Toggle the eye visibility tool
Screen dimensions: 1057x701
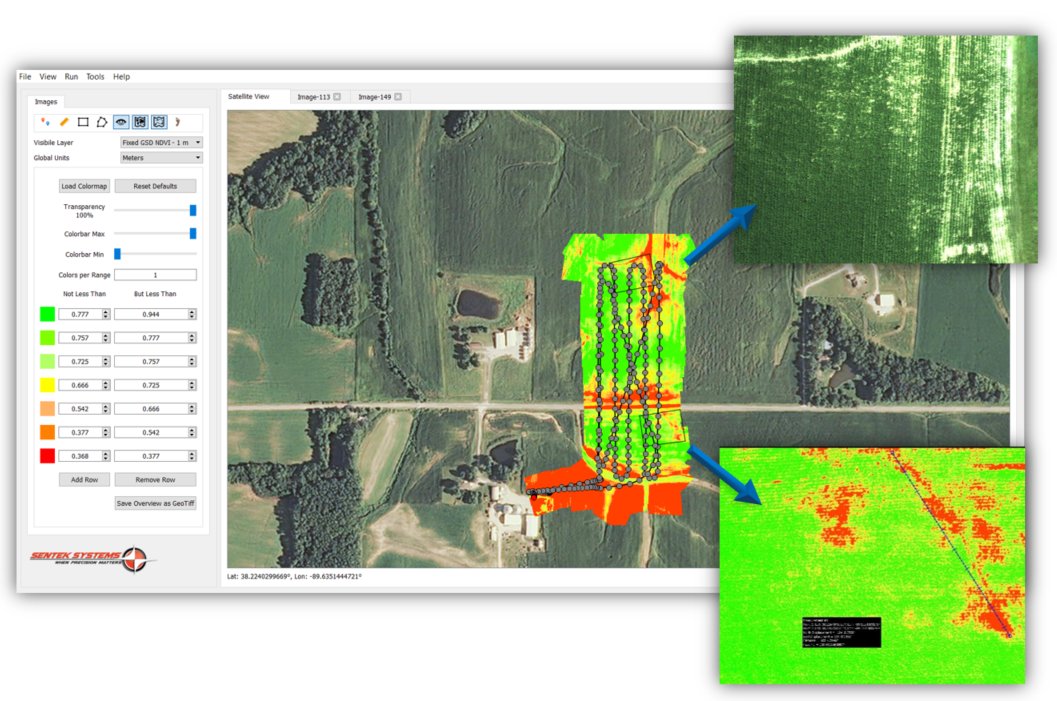pyautogui.click(x=120, y=122)
